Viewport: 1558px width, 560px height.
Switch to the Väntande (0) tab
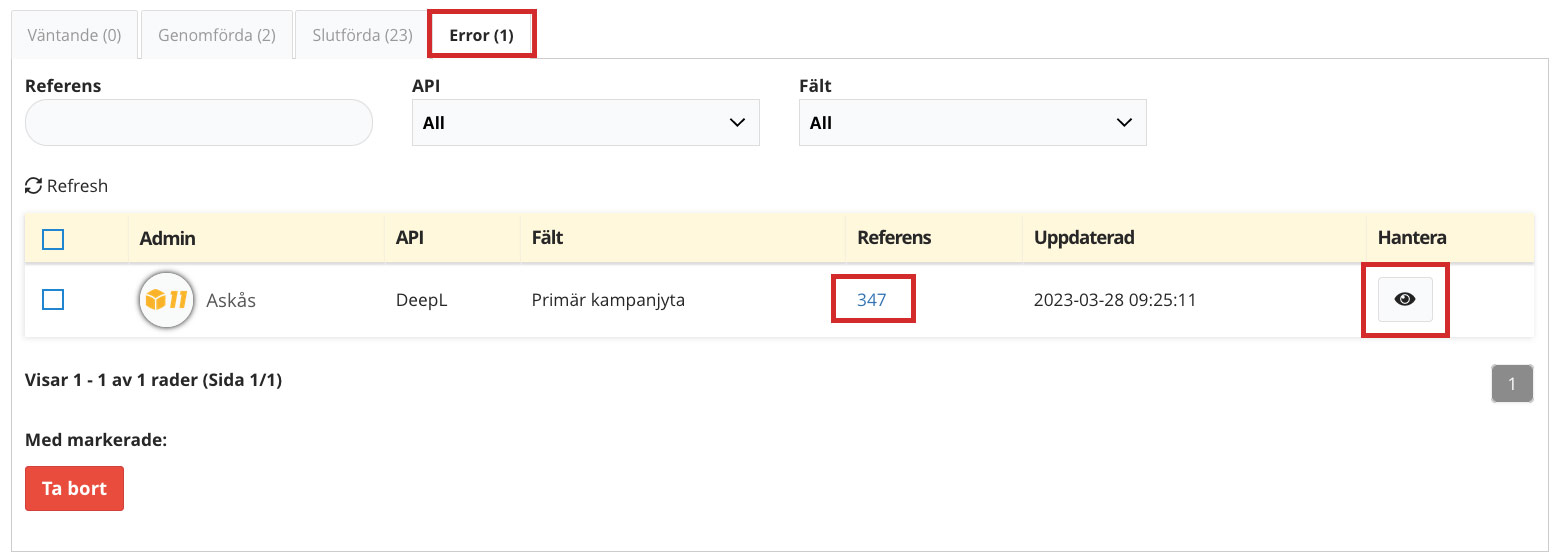point(74,35)
